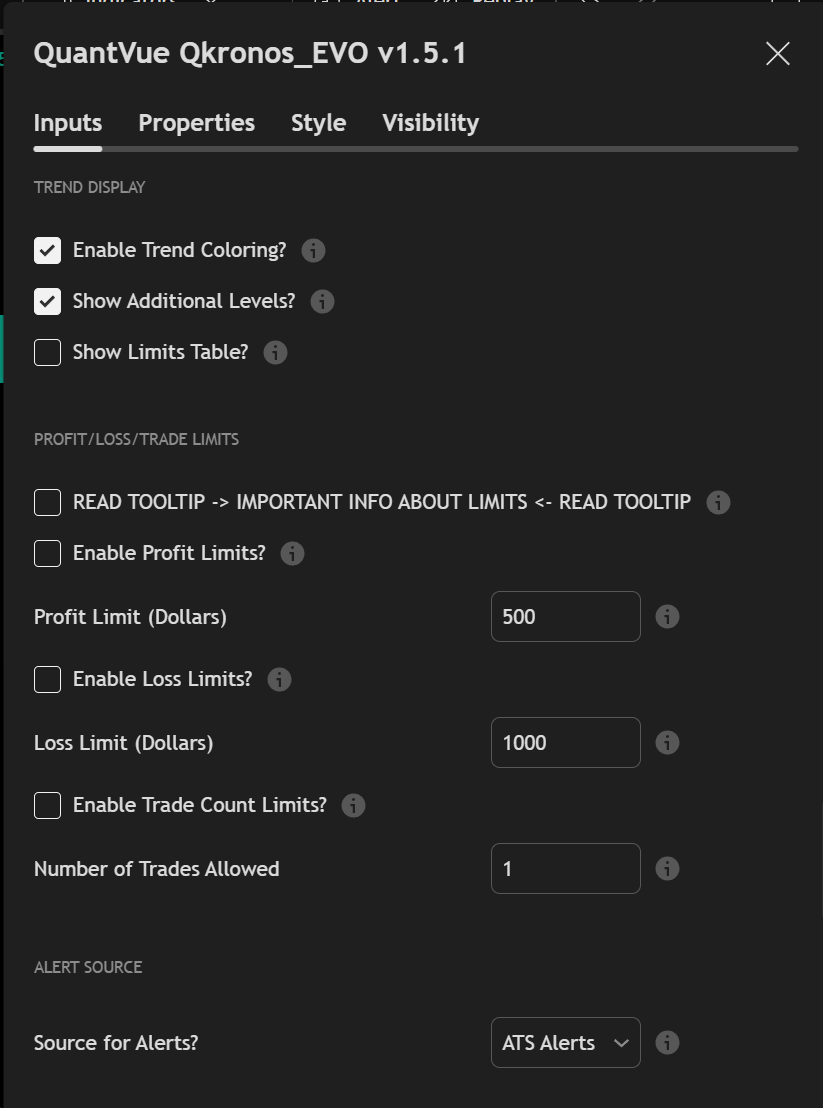Screen dimensions: 823x1108
Task: Click the Profit Limit input field
Action: 565,616
